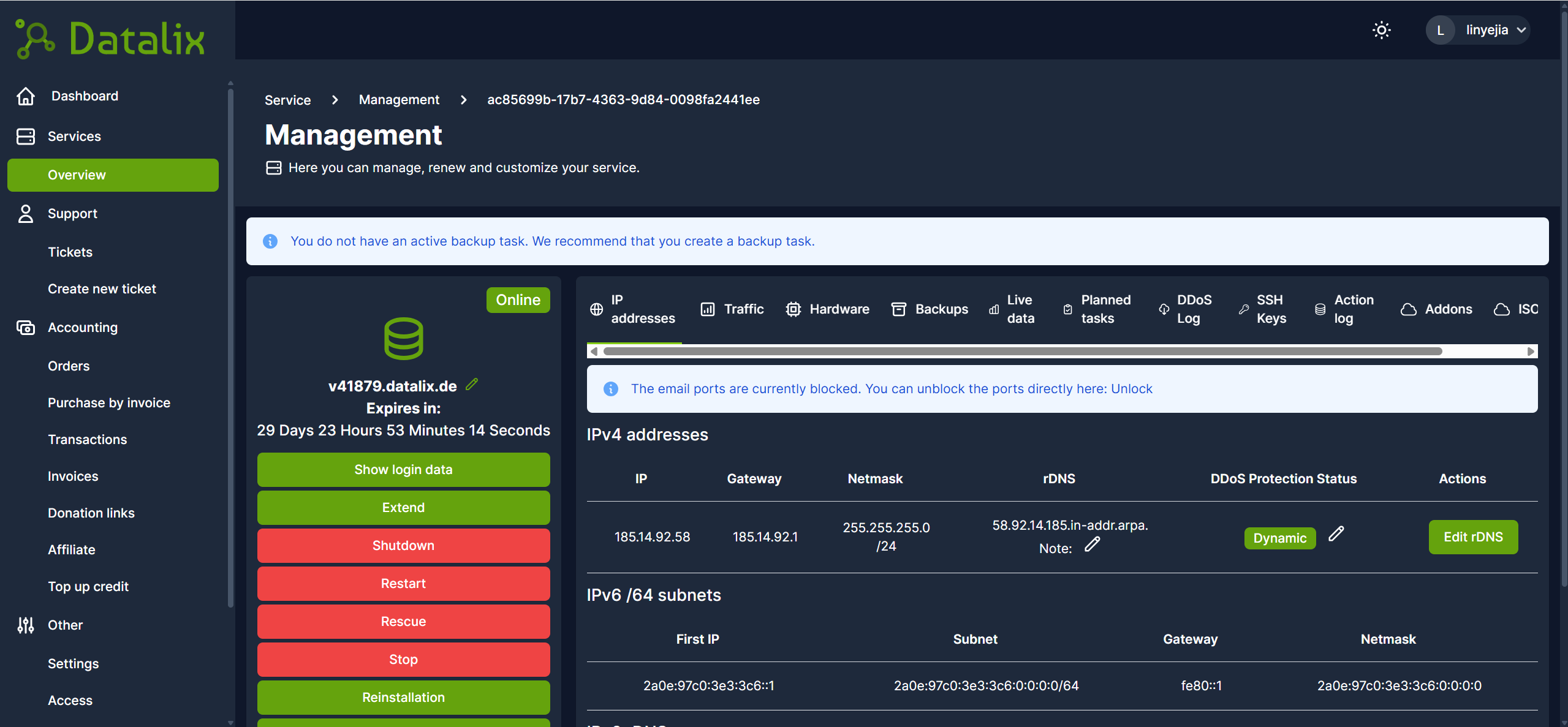Open Orders in the sidebar

coord(69,366)
